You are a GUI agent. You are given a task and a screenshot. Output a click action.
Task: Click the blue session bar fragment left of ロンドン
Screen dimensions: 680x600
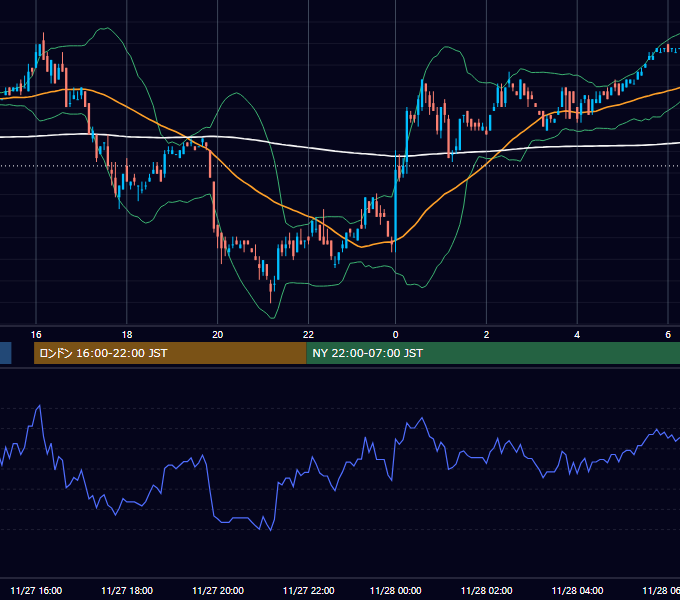click(x=6, y=353)
